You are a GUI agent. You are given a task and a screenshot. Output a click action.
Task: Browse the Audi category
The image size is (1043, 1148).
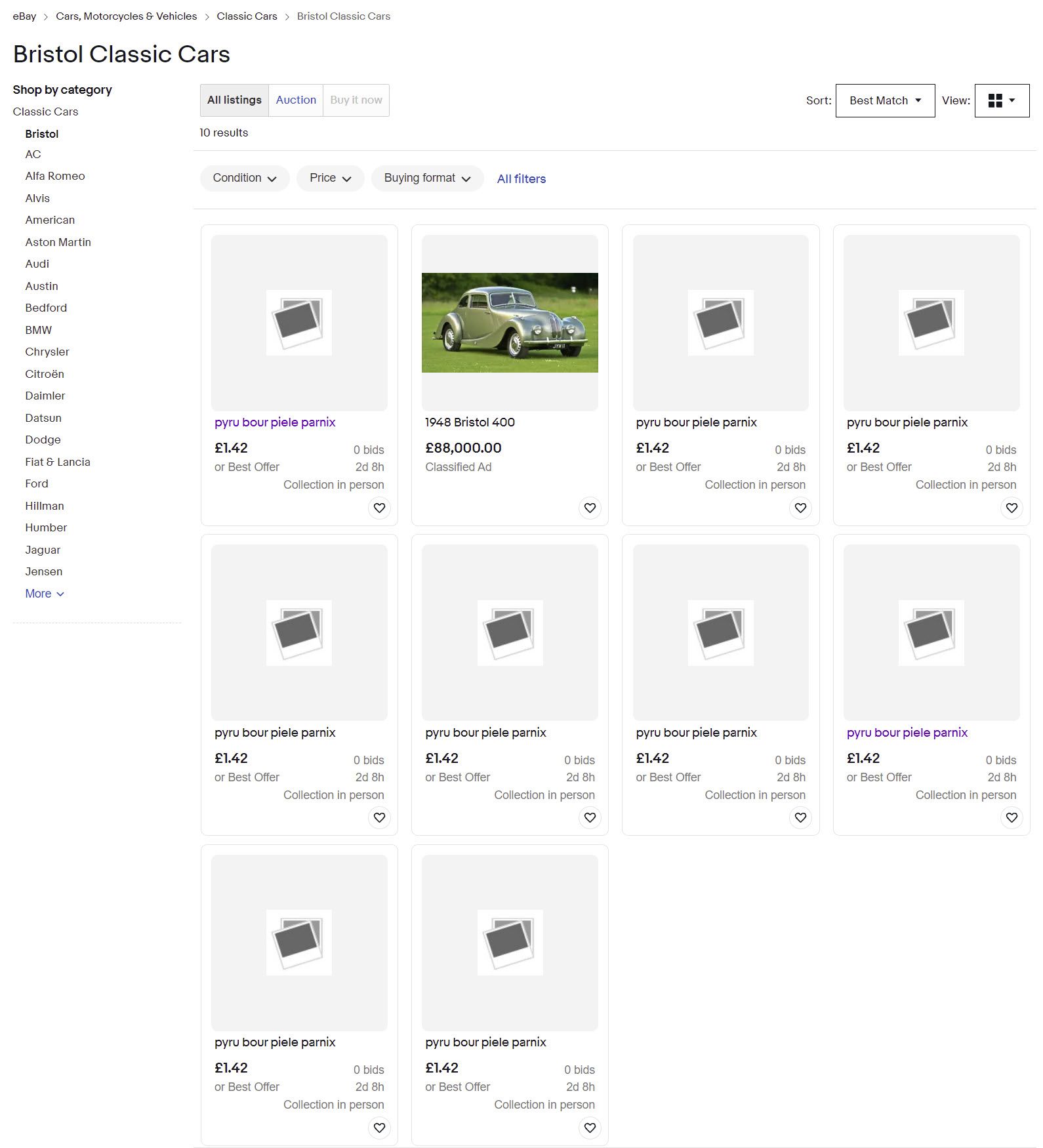point(37,264)
